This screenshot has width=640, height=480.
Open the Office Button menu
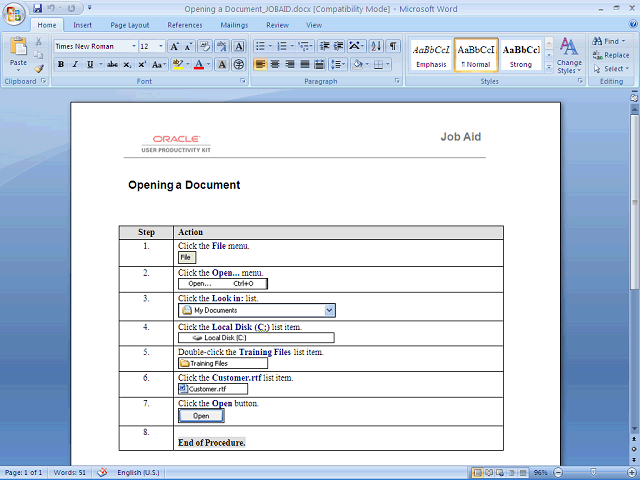pos(13,13)
